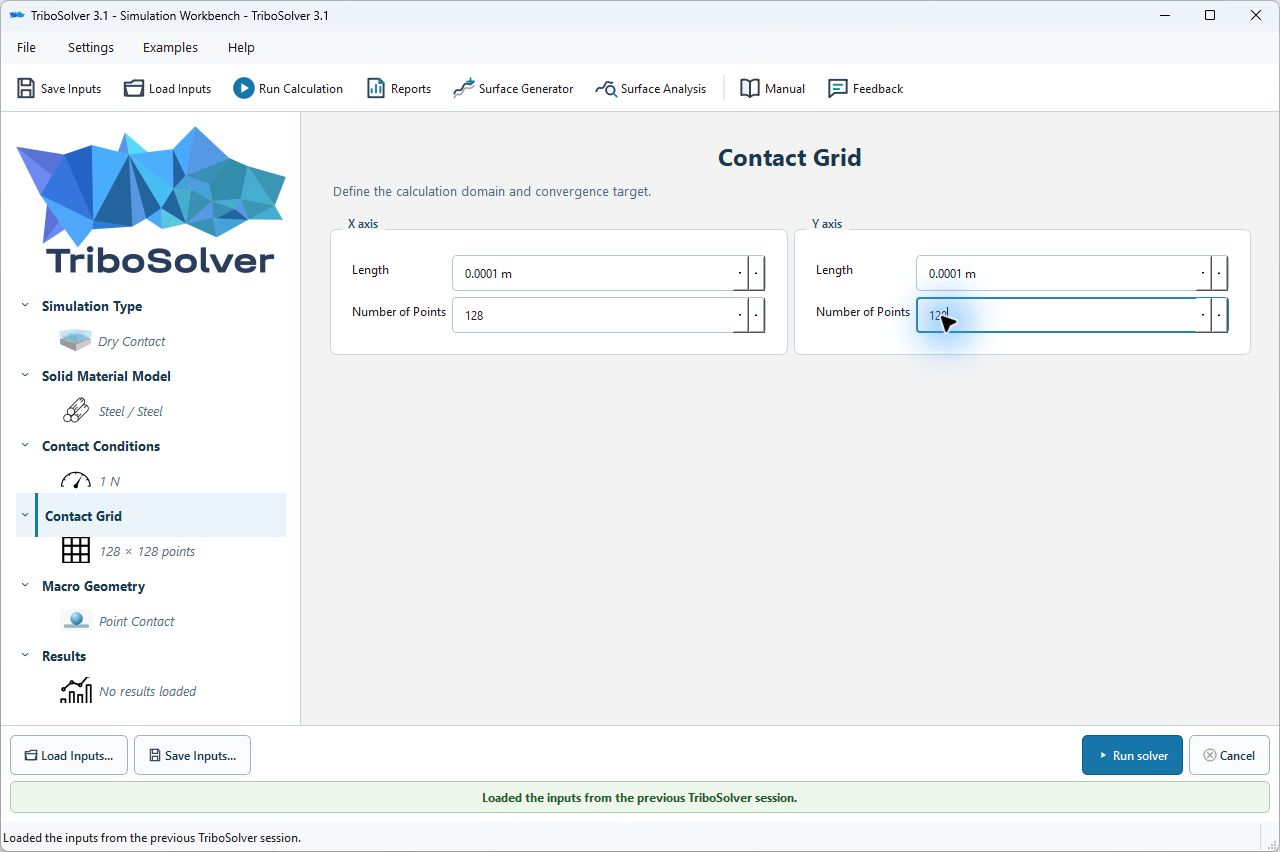Click the 'No results loaded' text entry
The height and width of the screenshot is (852, 1280).
148,691
